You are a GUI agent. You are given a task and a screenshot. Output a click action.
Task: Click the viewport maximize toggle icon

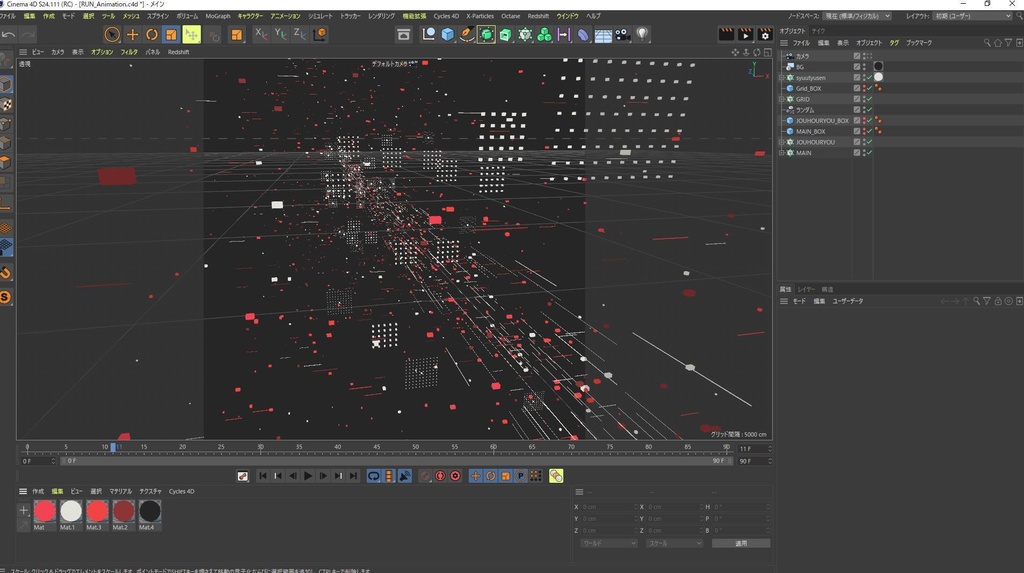[x=767, y=52]
